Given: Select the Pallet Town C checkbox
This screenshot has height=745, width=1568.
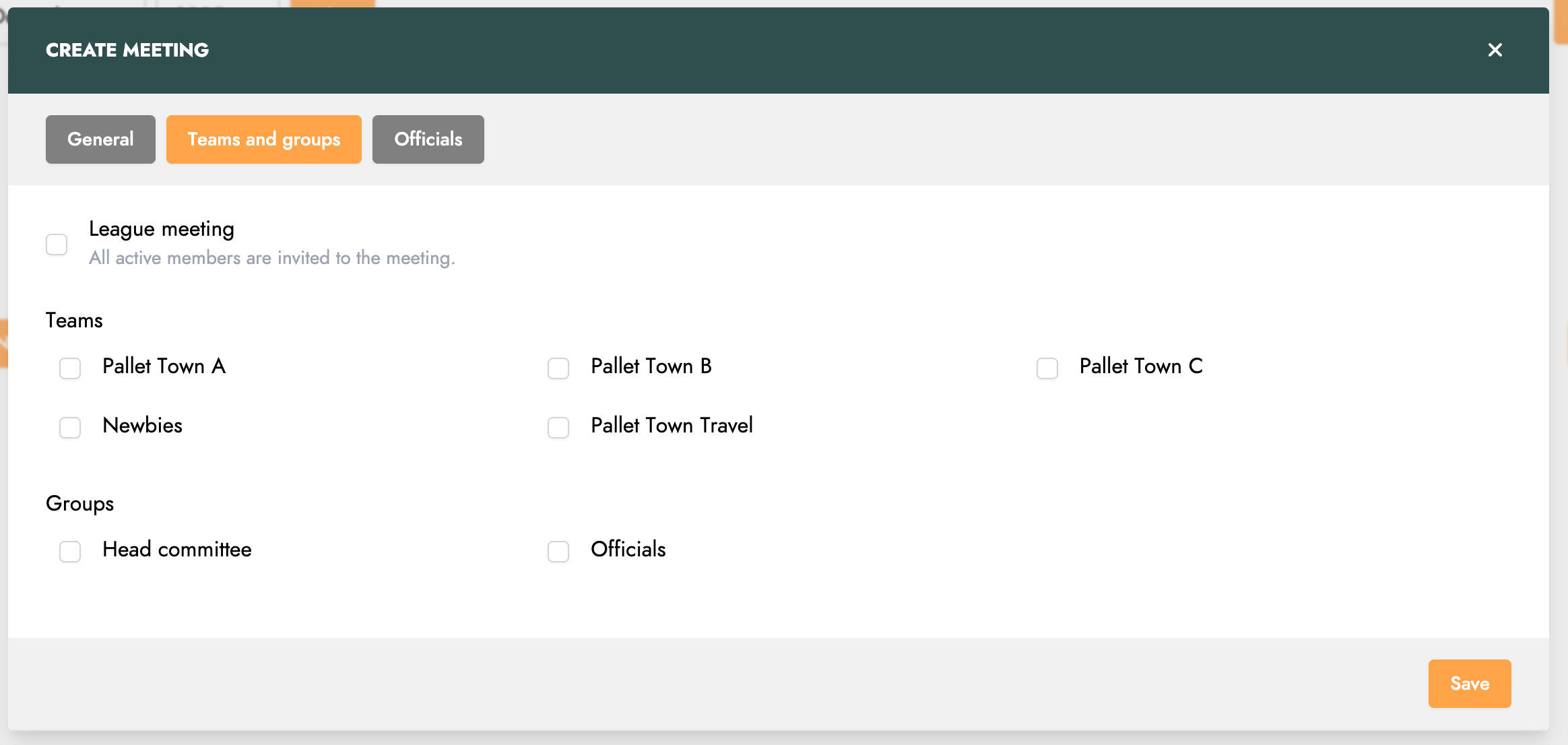Looking at the screenshot, I should pyautogui.click(x=1047, y=368).
